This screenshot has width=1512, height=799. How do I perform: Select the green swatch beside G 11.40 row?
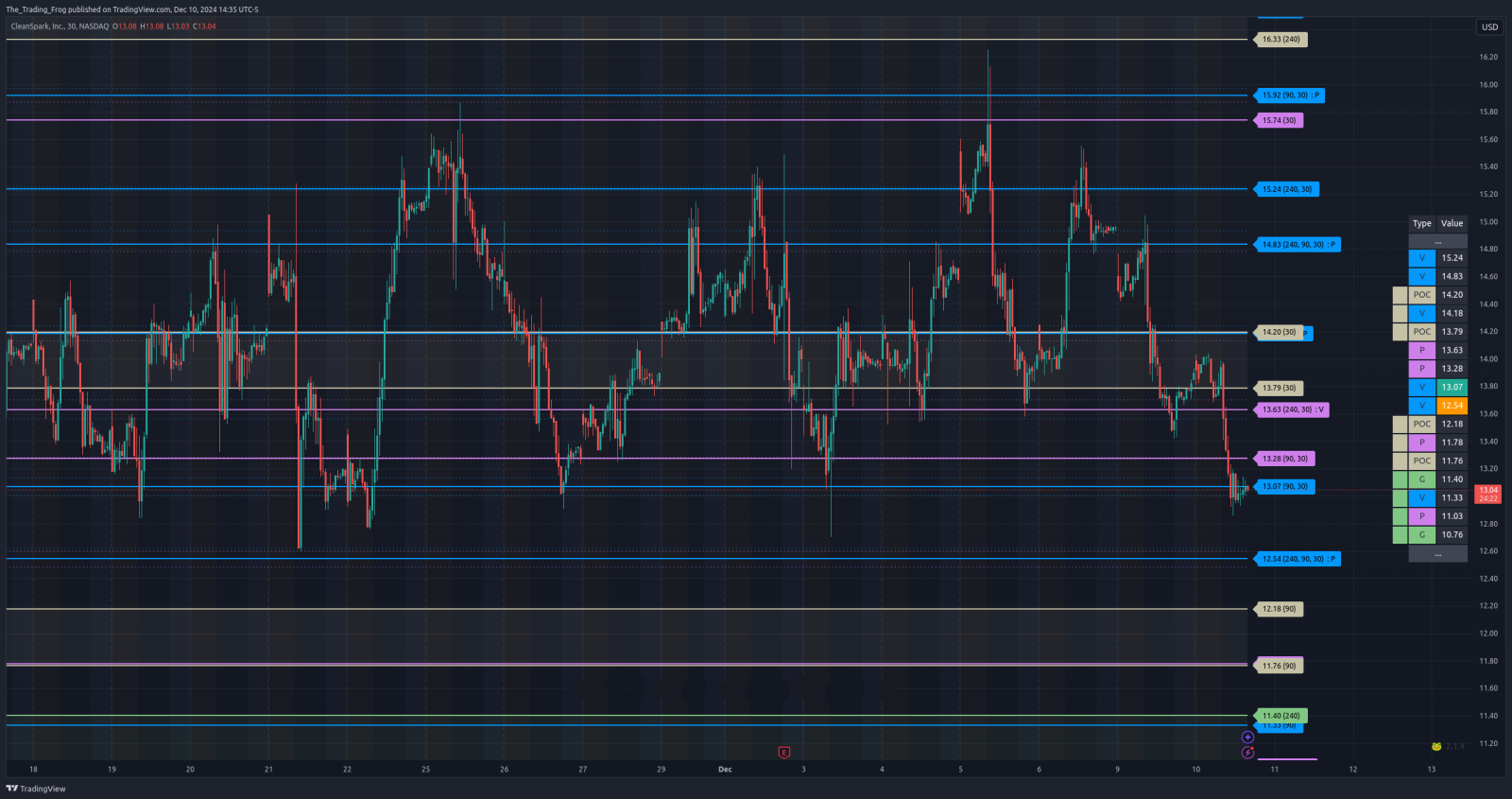(1400, 479)
